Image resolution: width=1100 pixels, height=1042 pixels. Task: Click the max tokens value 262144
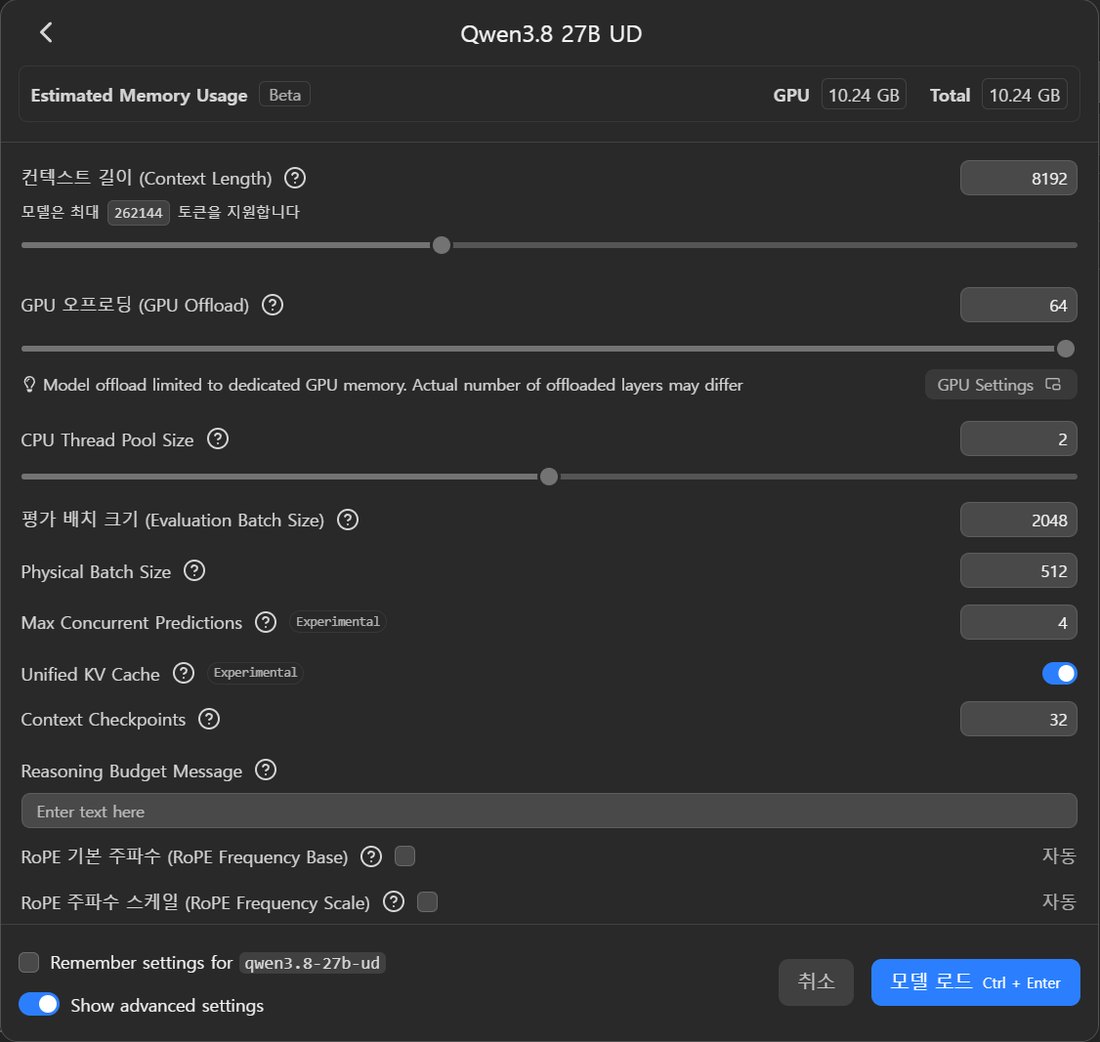138,213
